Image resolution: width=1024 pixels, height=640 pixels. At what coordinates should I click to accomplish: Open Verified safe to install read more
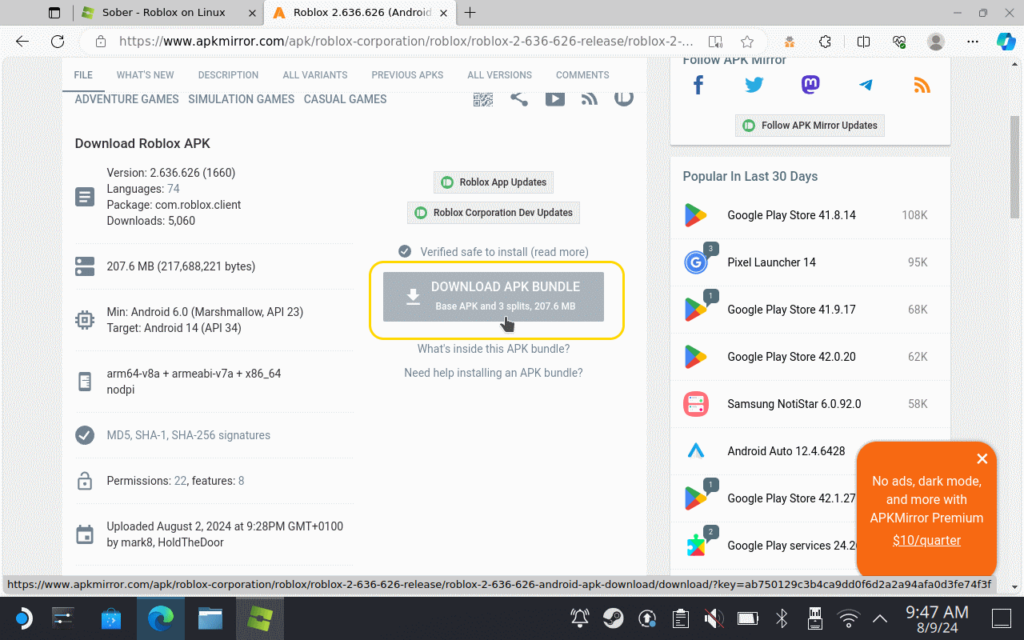click(x=504, y=251)
